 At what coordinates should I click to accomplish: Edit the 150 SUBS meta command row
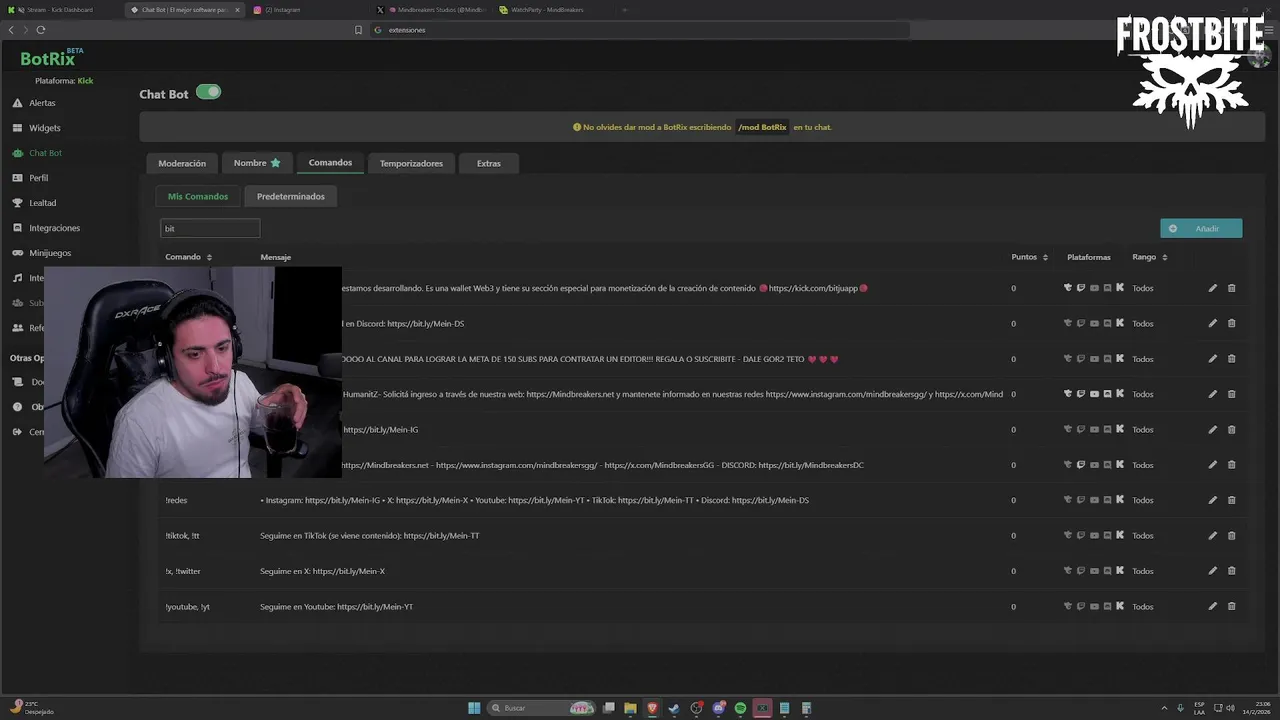[1212, 359]
